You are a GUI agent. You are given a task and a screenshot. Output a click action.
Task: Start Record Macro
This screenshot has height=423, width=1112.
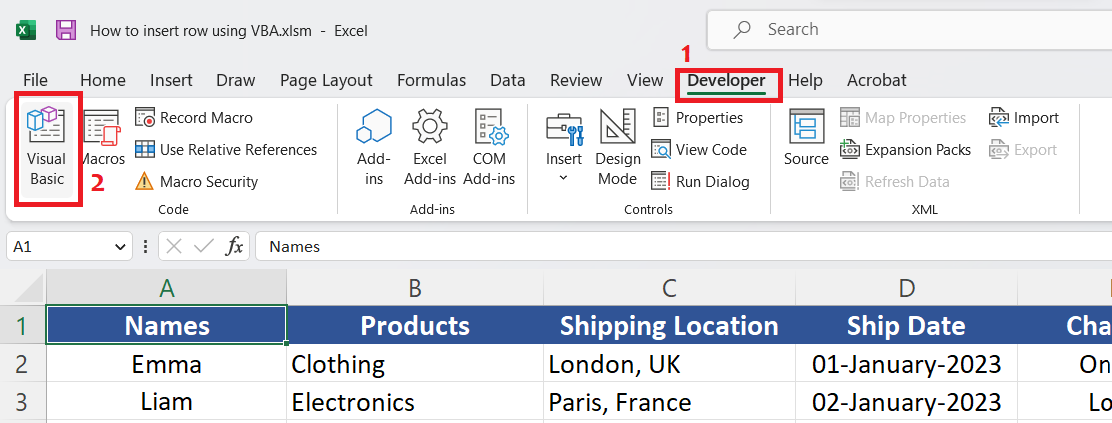point(195,118)
